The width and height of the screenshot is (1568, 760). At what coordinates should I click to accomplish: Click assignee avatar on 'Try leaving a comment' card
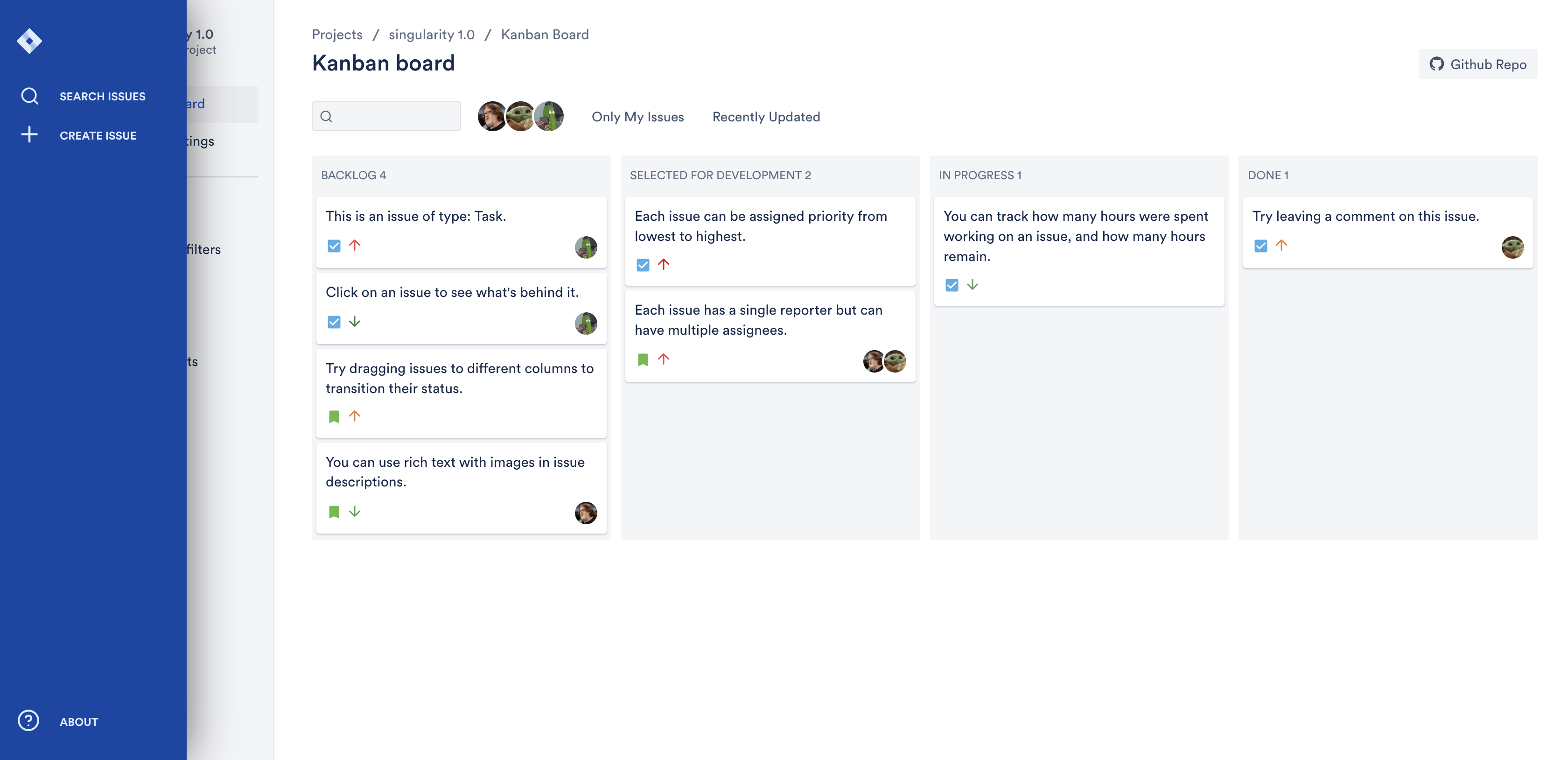click(1512, 247)
